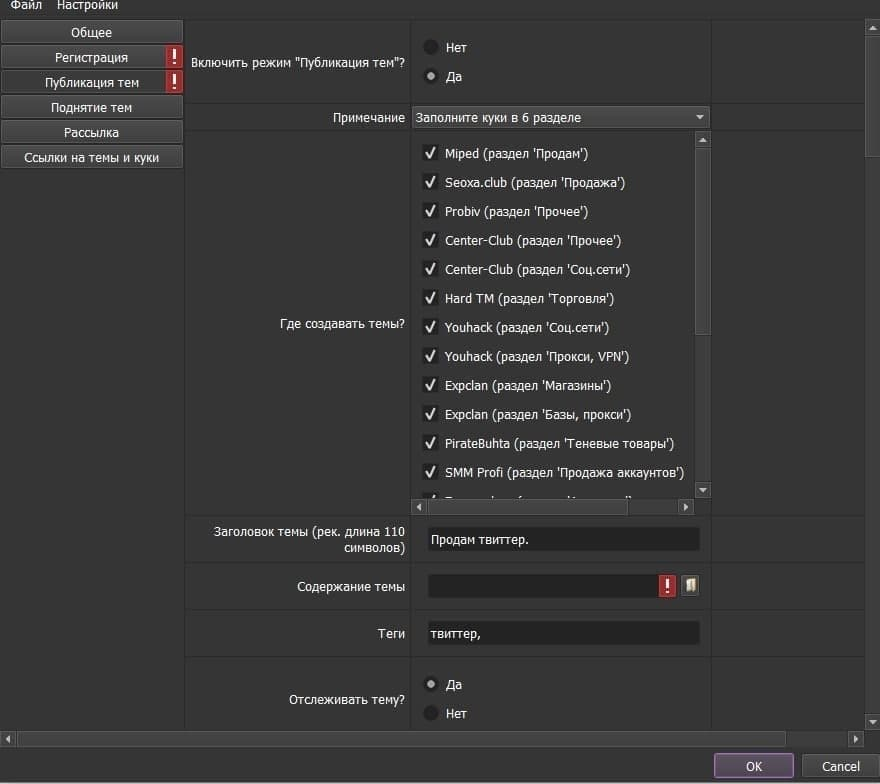This screenshot has width=880, height=784.
Task: Click the forum list vertical scrollbar thumb
Action: click(x=703, y=241)
